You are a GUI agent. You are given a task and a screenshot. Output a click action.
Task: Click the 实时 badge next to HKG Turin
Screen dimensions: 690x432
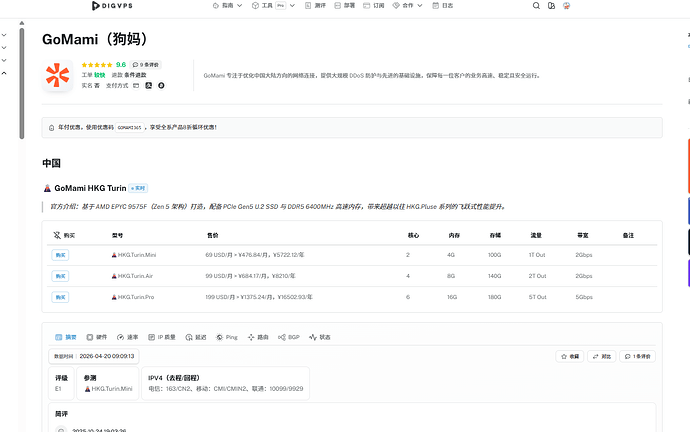point(138,188)
